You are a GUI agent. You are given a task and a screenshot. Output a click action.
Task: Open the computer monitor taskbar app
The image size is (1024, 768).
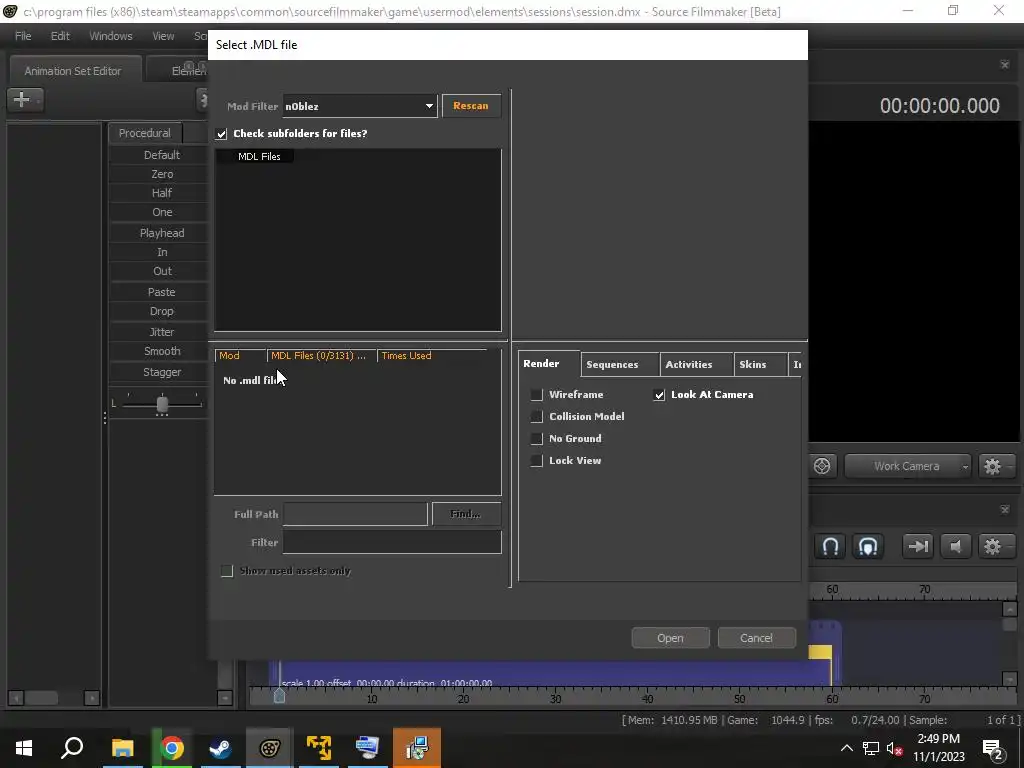367,748
